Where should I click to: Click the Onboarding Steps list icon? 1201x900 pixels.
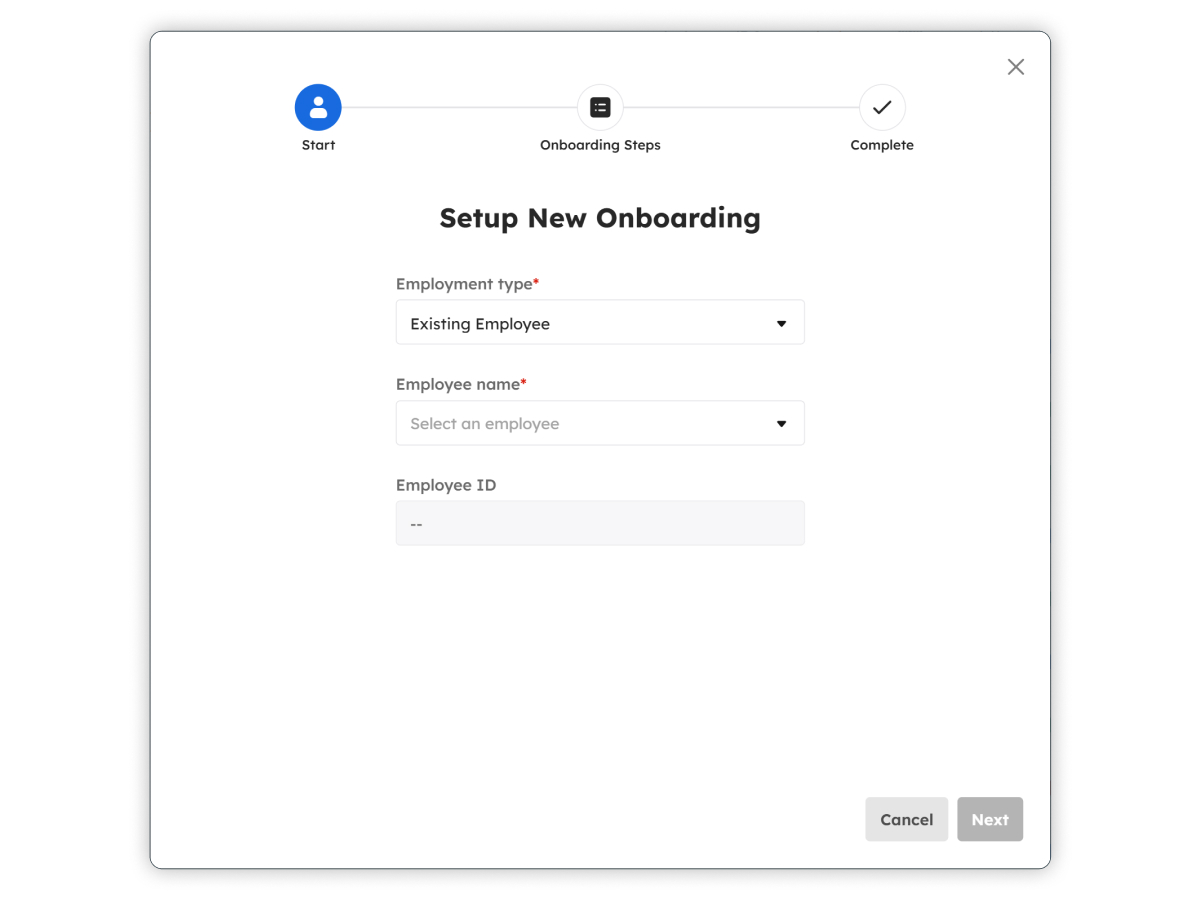[x=600, y=107]
